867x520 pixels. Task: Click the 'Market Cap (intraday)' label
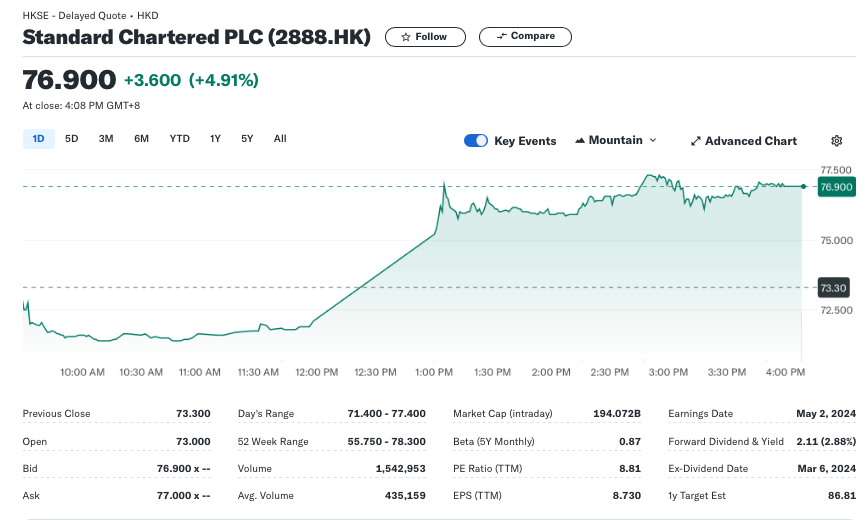pyautogui.click(x=503, y=414)
